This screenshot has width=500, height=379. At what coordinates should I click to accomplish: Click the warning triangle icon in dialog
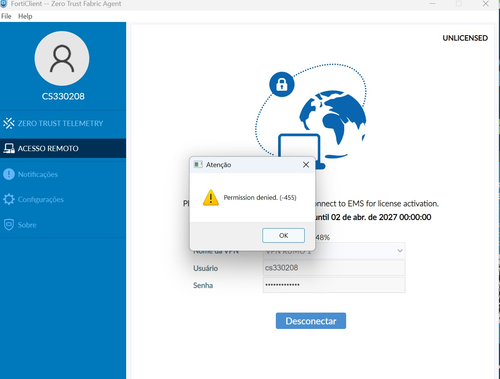coord(211,198)
